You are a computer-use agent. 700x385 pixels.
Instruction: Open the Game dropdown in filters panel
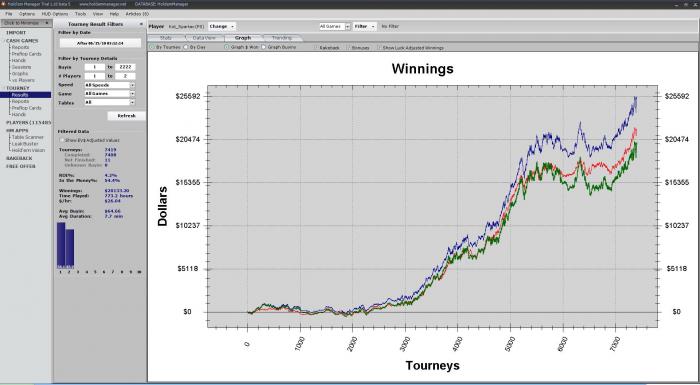pyautogui.click(x=110, y=93)
